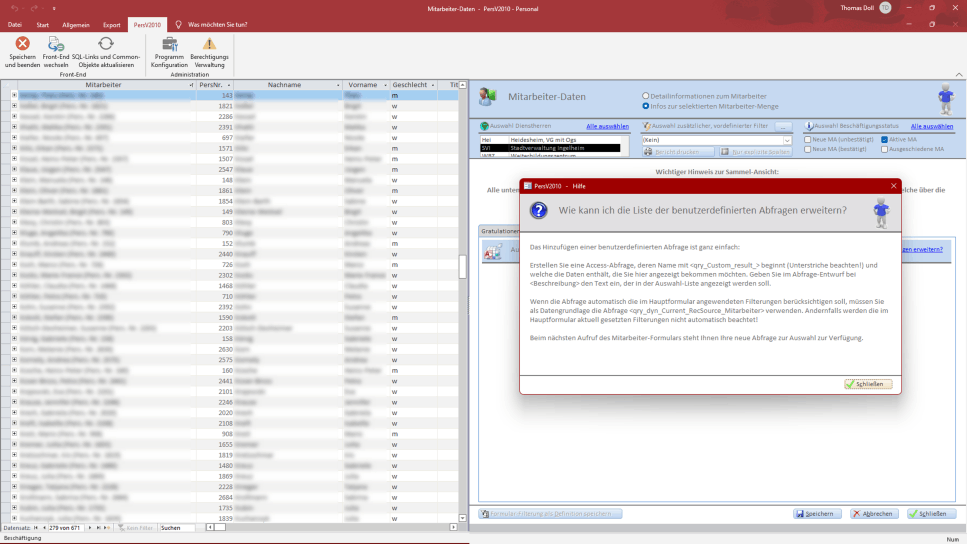The image size is (967, 544).
Task: Check Neue MA (unbestätigt) checkbox
Action: [808, 140]
